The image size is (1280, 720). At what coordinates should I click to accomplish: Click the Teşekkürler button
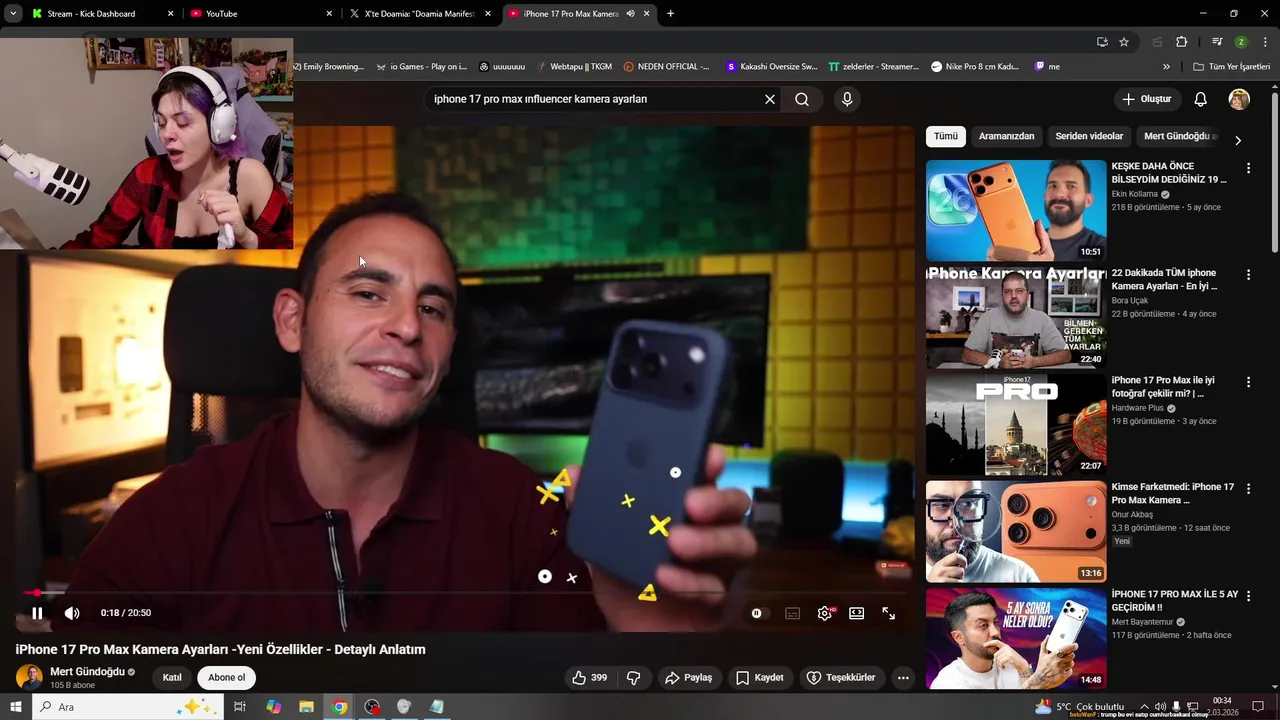pyautogui.click(x=841, y=678)
